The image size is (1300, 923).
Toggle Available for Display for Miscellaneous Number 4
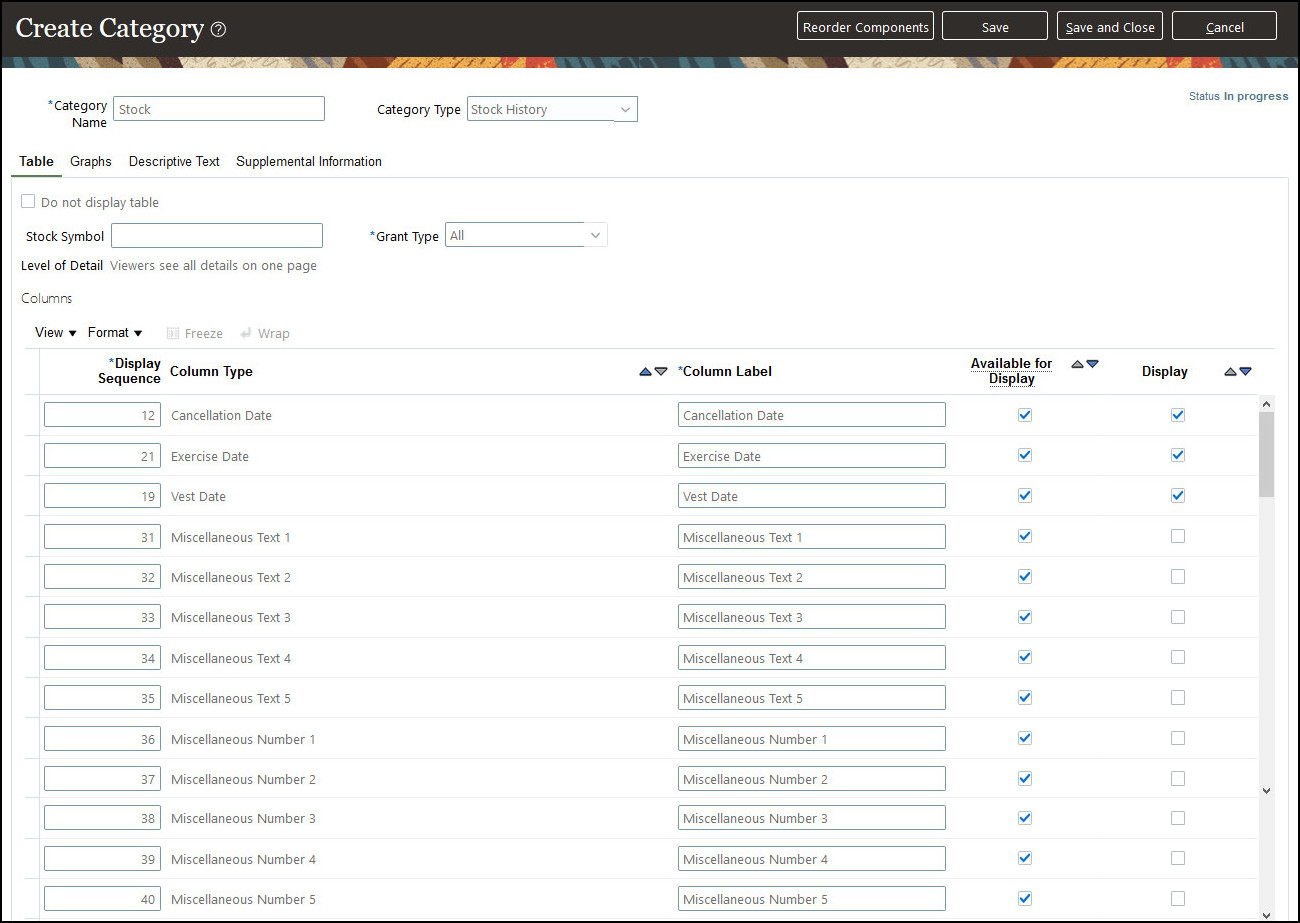point(1025,858)
